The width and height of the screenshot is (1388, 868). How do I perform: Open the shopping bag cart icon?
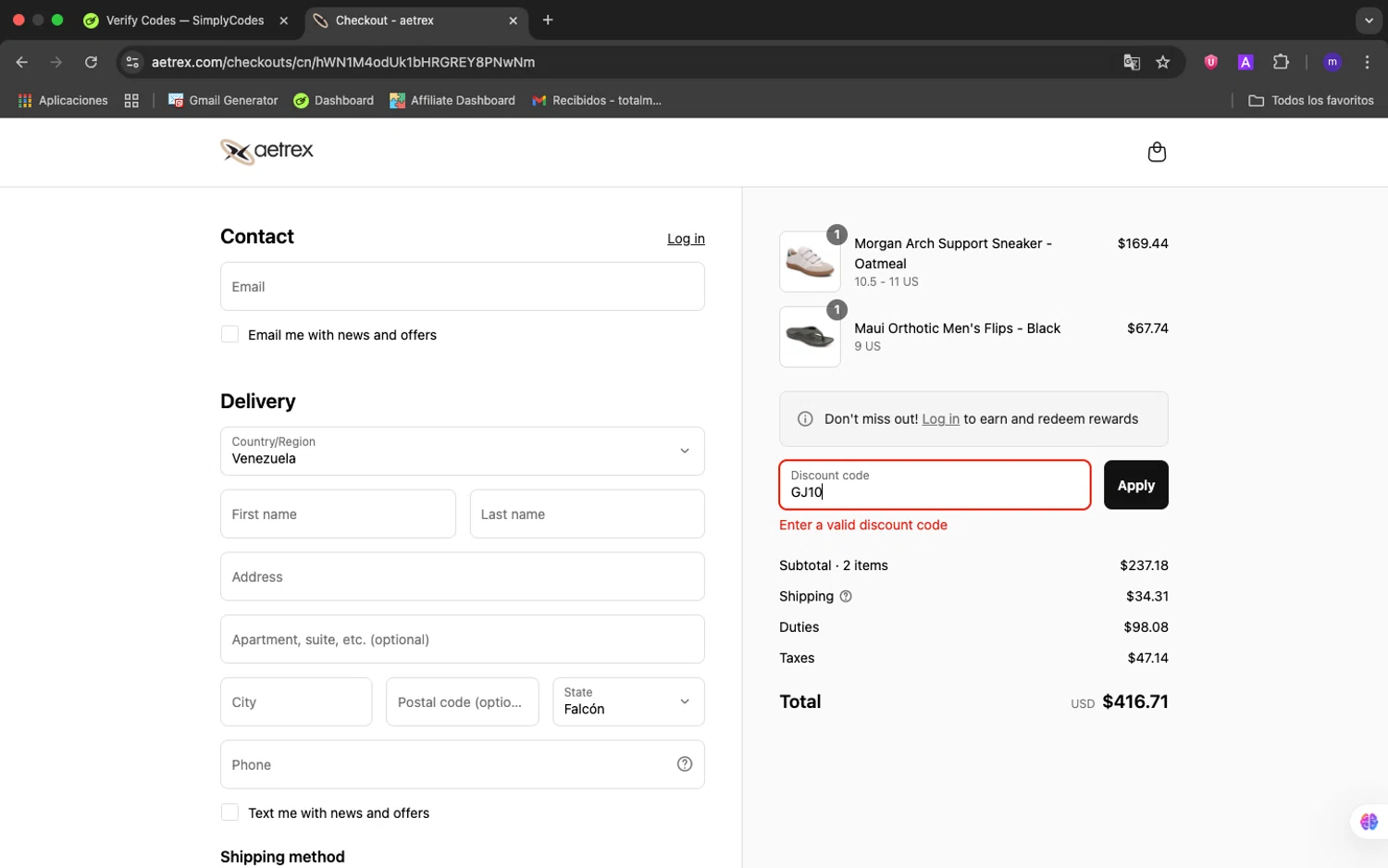pyautogui.click(x=1157, y=152)
